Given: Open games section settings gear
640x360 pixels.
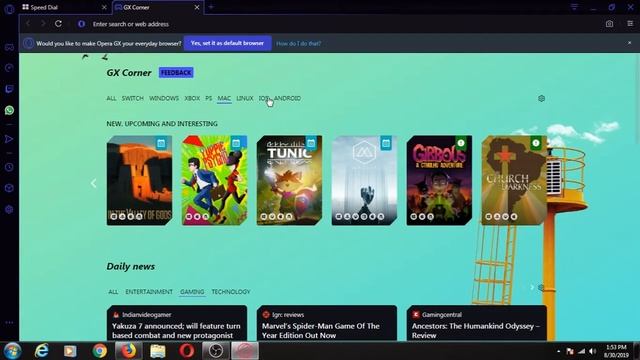Looking at the screenshot, I should click(x=542, y=98).
